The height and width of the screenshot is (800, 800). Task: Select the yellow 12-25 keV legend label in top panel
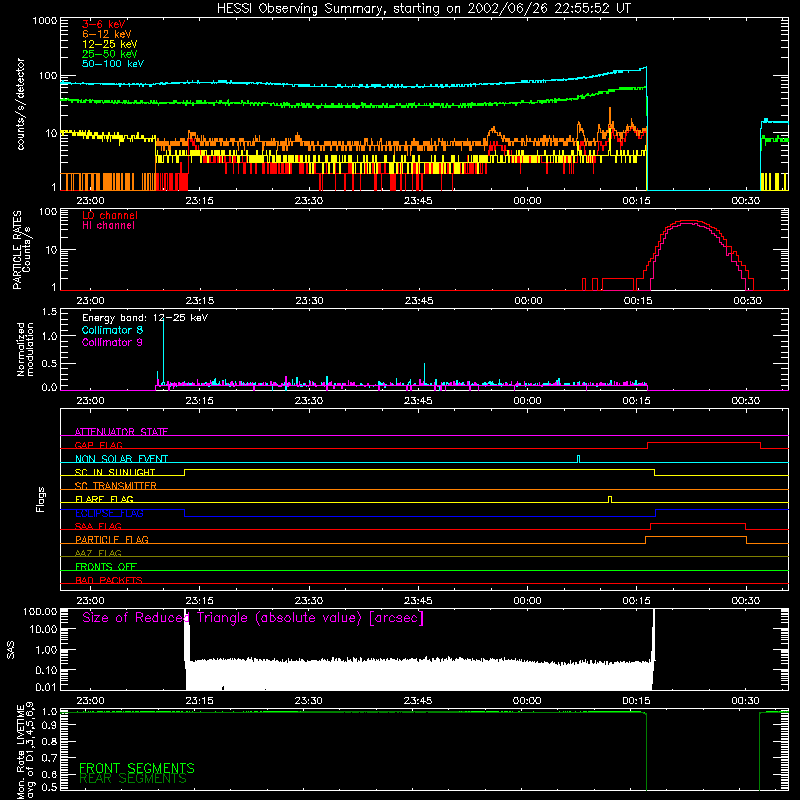[110, 44]
